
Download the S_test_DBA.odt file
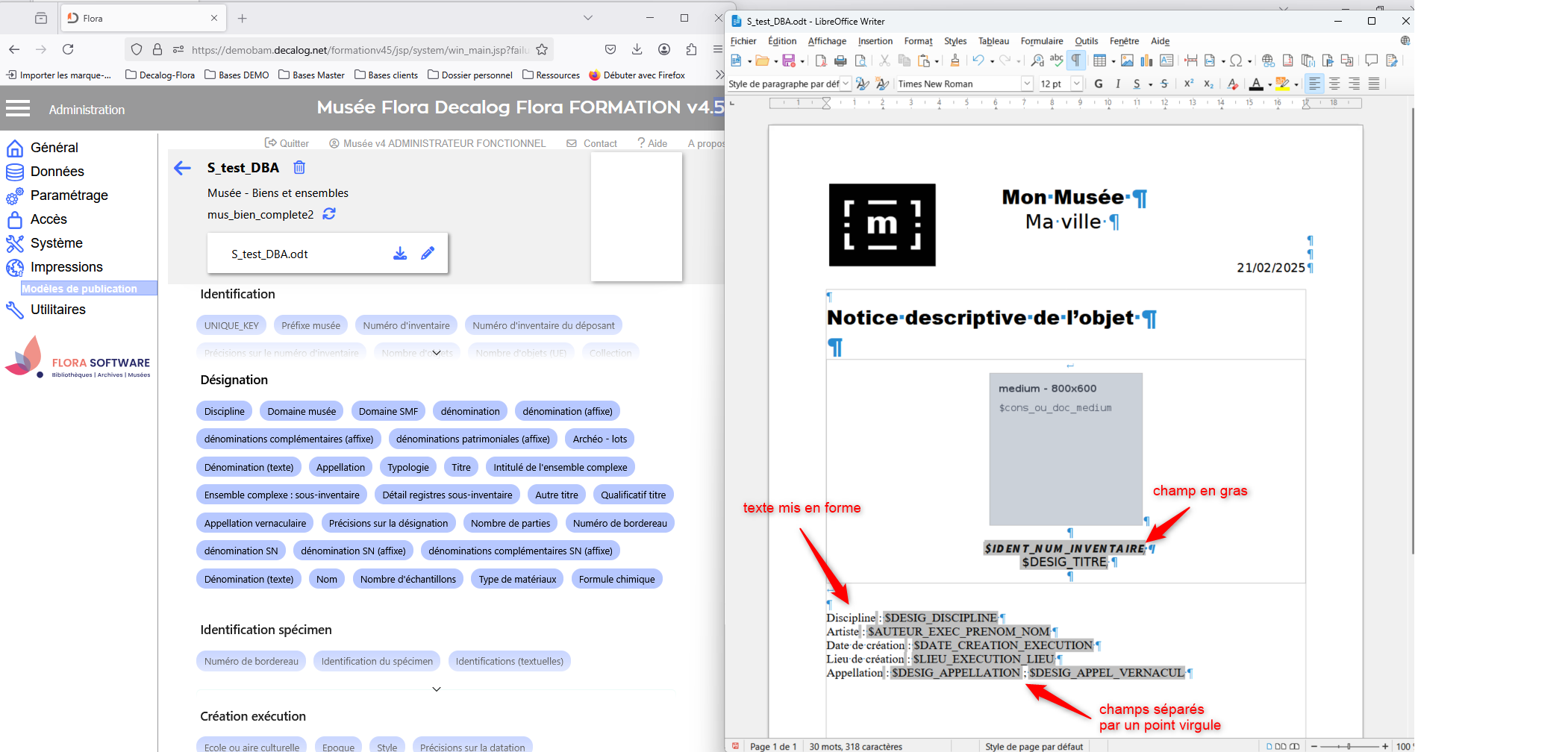coord(400,254)
